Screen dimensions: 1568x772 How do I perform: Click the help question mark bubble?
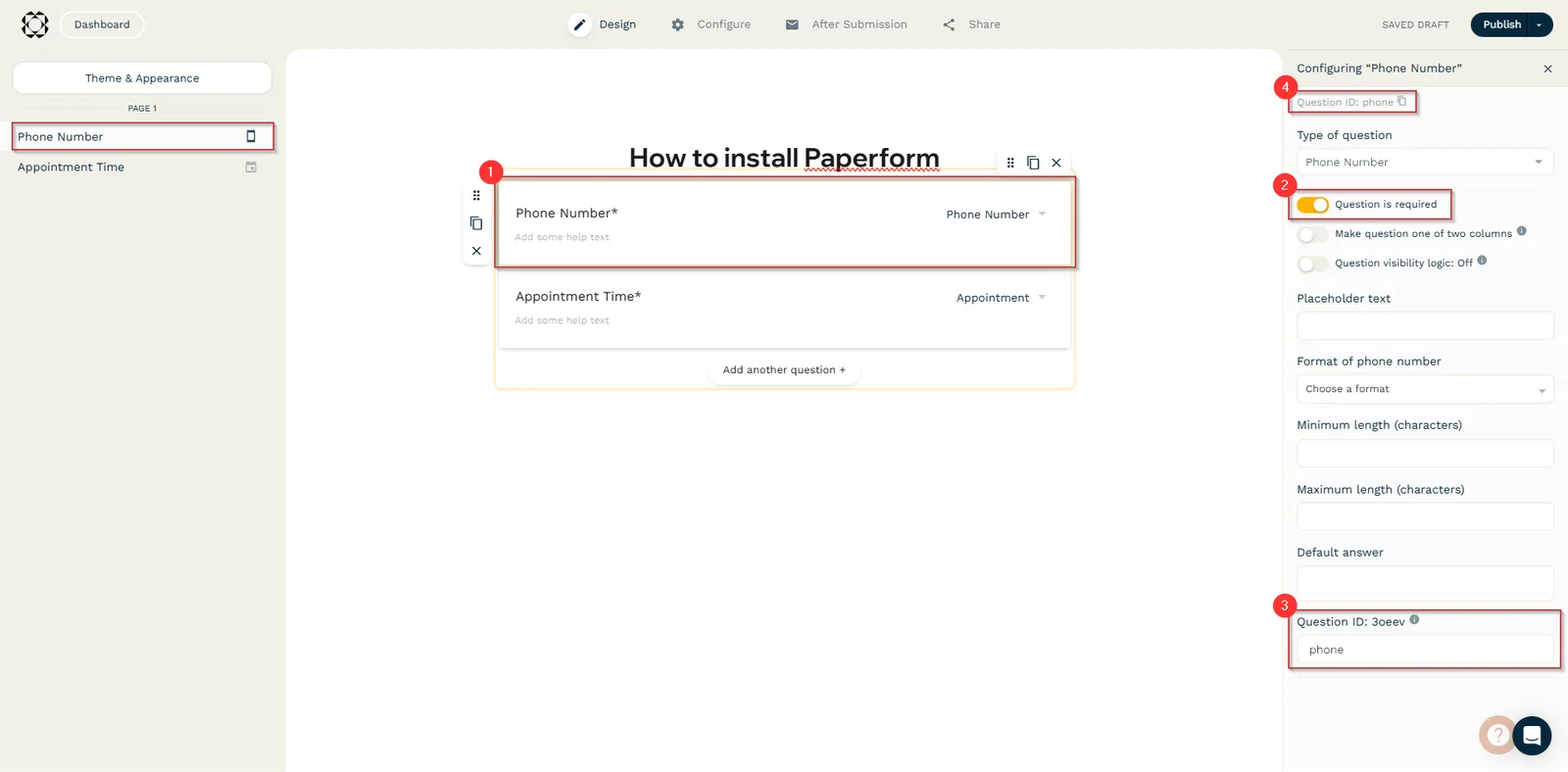(1496, 736)
